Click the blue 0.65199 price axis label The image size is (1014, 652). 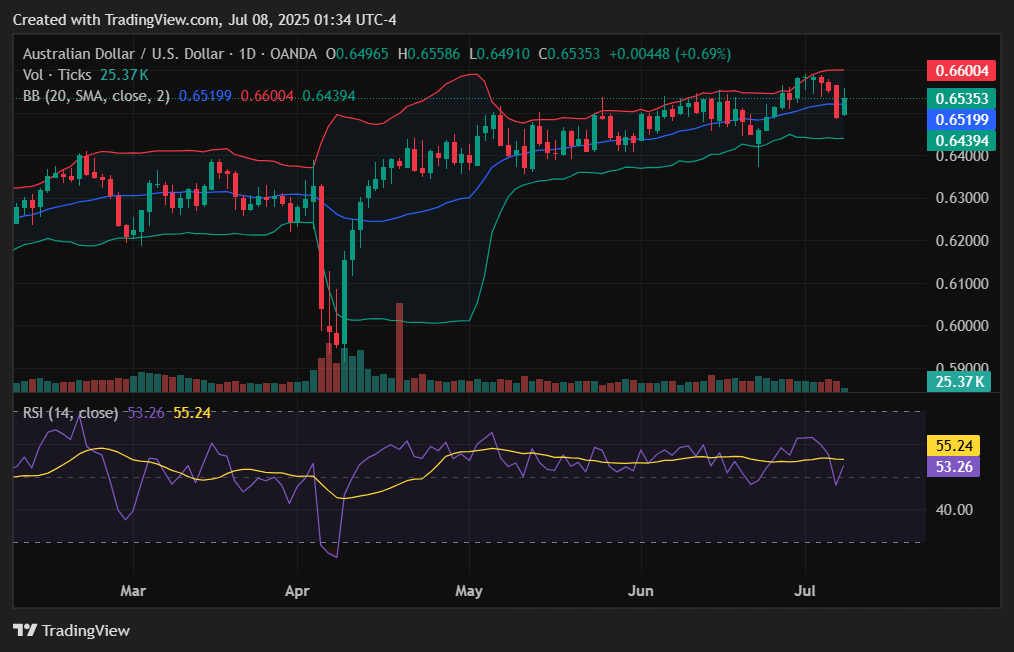962,120
